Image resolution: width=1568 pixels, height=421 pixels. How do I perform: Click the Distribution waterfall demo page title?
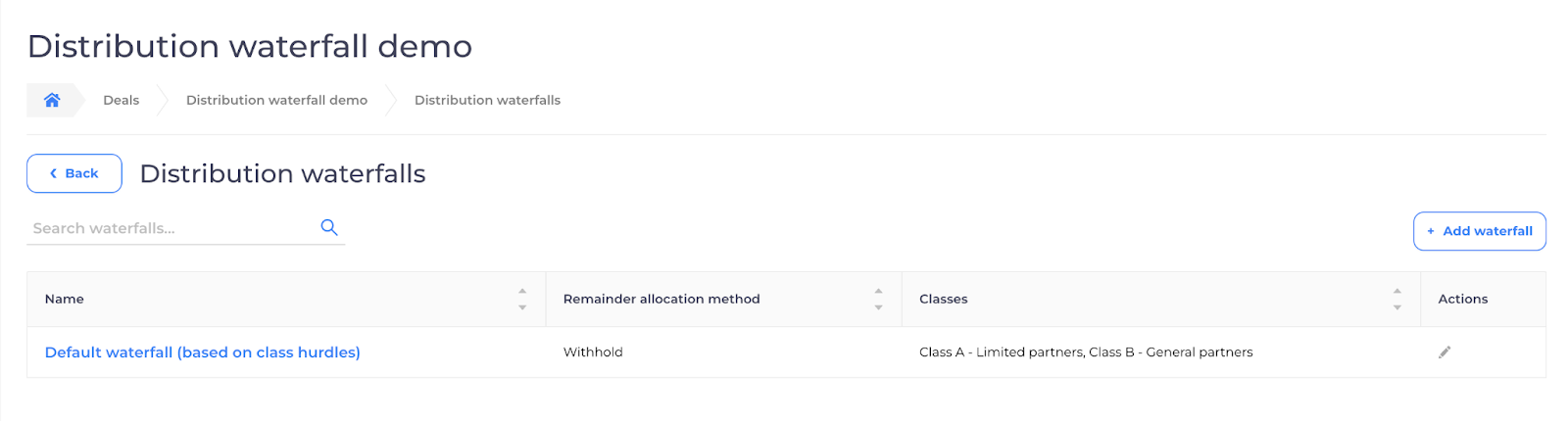(x=250, y=46)
